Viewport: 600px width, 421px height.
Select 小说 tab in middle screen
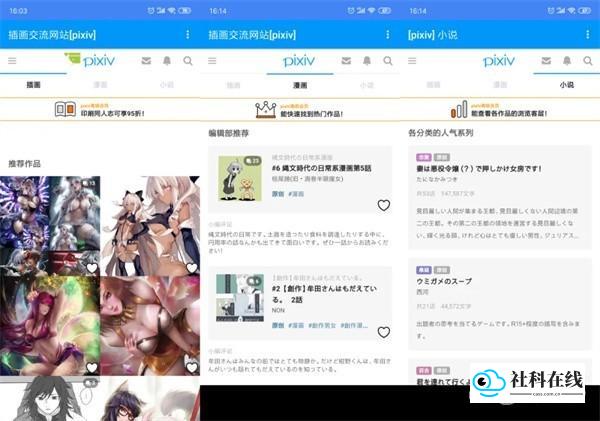coord(367,85)
